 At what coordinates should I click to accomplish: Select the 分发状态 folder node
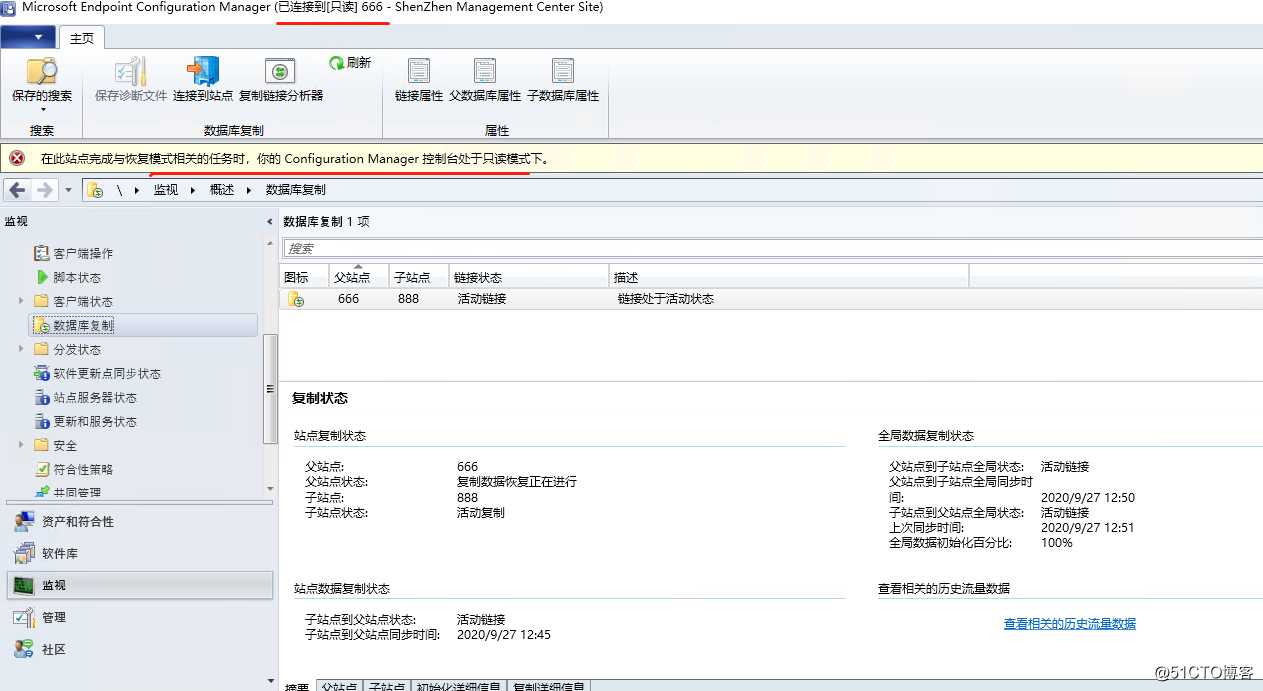pos(77,349)
